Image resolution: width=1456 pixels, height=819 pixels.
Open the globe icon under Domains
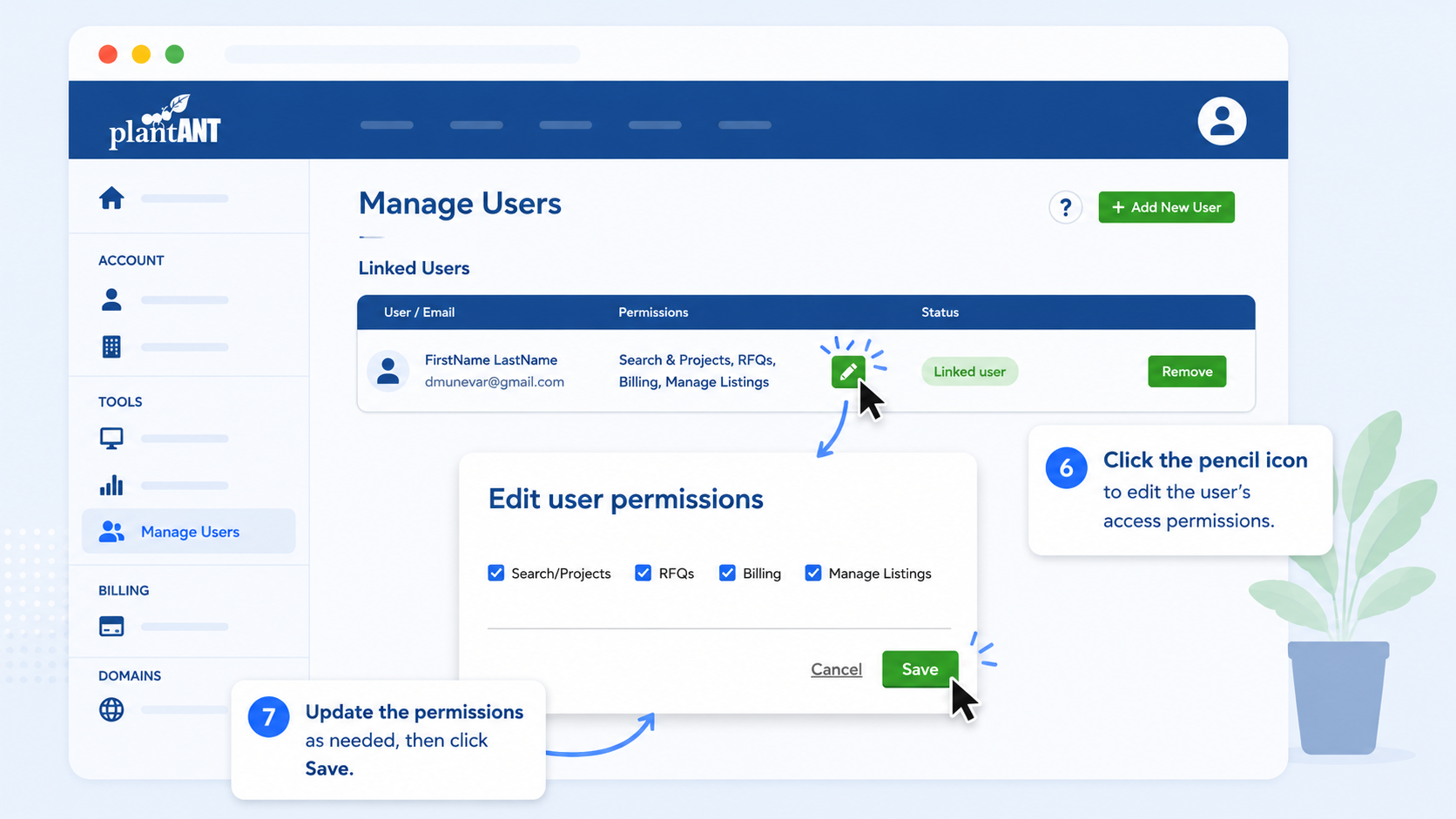click(x=111, y=709)
